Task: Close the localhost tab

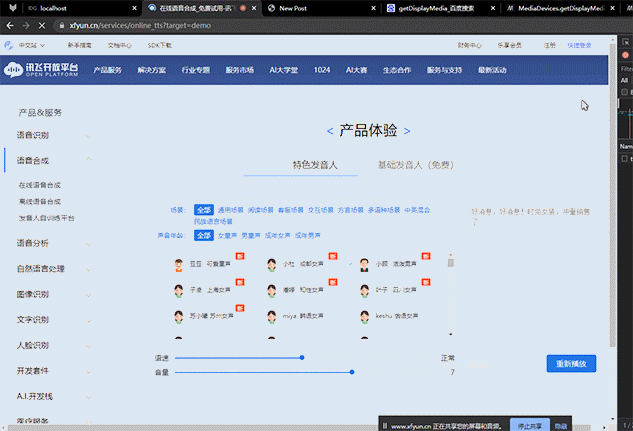Action: [134, 8]
